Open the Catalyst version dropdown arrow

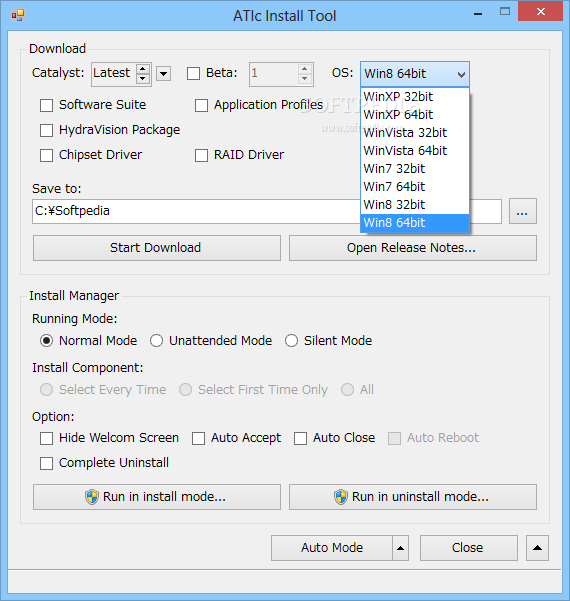point(164,73)
